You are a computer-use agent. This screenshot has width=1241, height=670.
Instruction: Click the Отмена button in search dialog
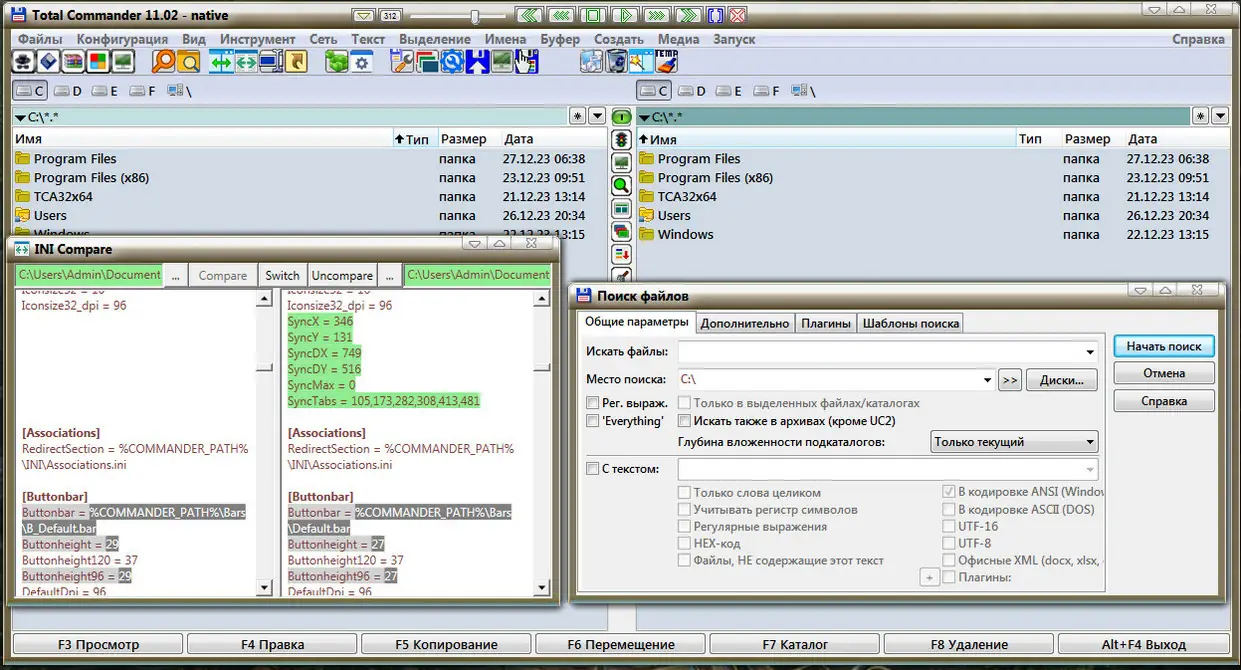[1164, 373]
